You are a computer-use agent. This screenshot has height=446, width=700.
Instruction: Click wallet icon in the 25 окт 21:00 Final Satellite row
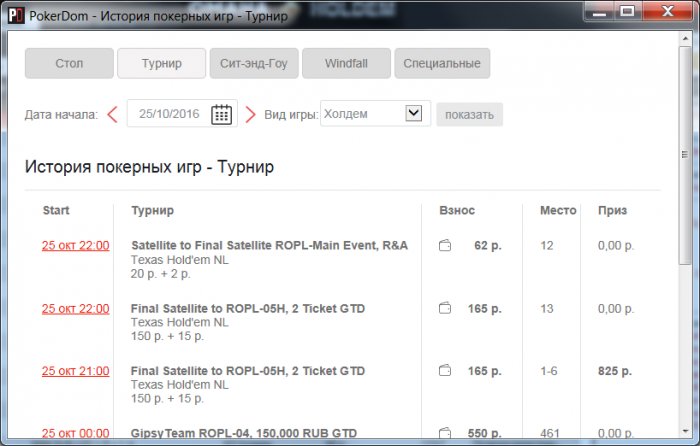pyautogui.click(x=445, y=371)
